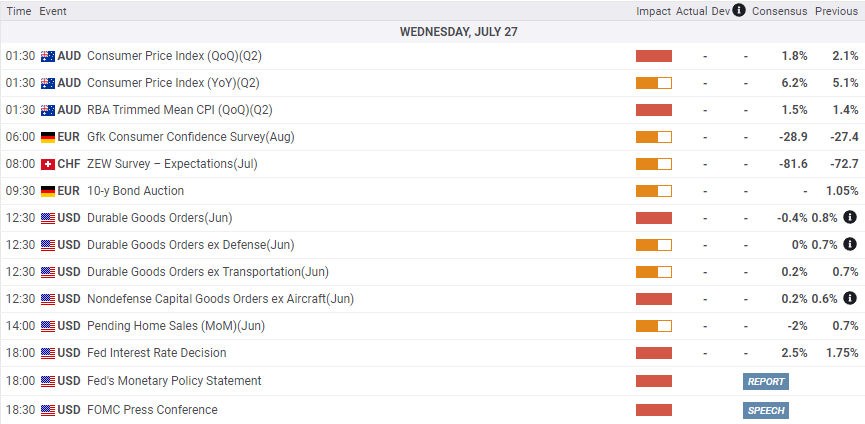865x424 pixels.
Task: Click high impact bar on FOMC Press Conference
Action: pyautogui.click(x=654, y=410)
